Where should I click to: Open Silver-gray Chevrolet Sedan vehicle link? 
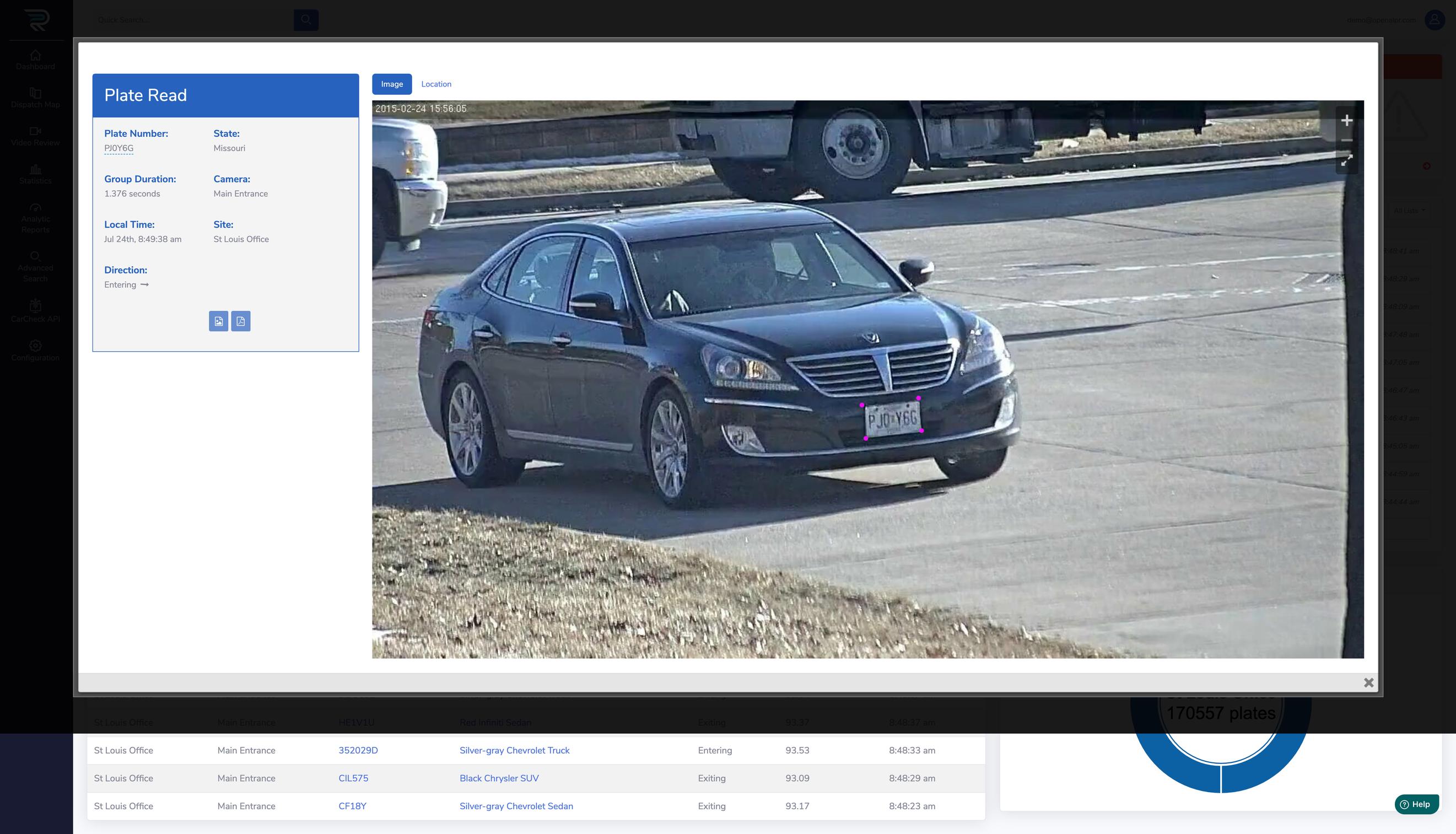[x=516, y=806]
